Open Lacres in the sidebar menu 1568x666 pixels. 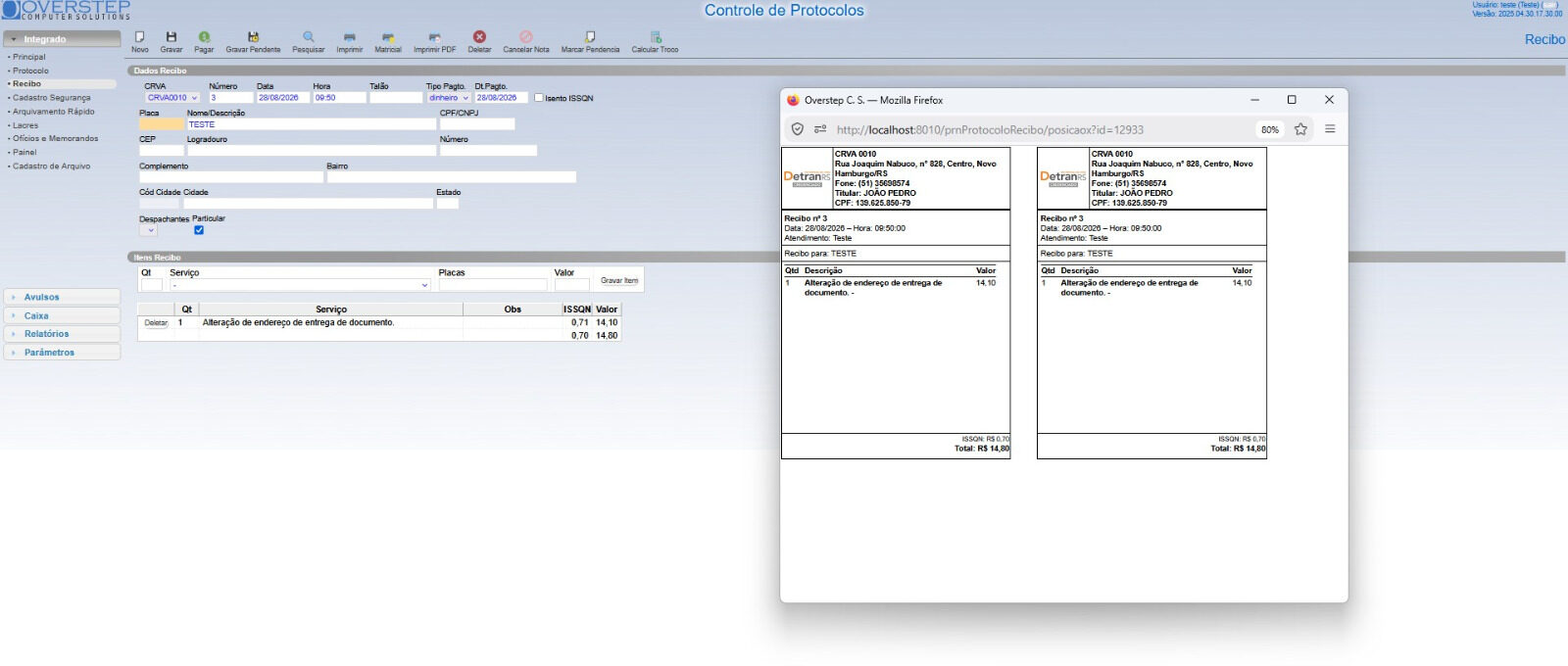pos(25,125)
